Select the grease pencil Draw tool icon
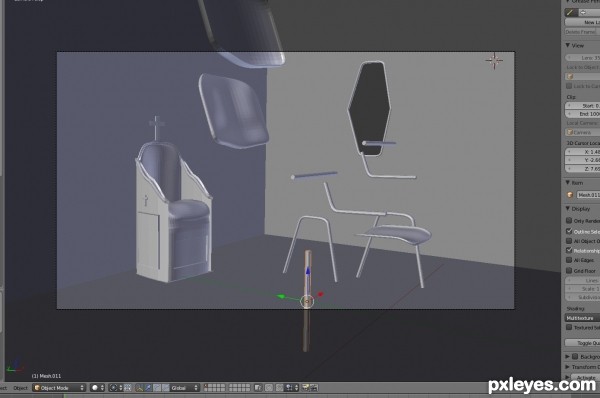This screenshot has width=600, height=398. tap(570, 12)
